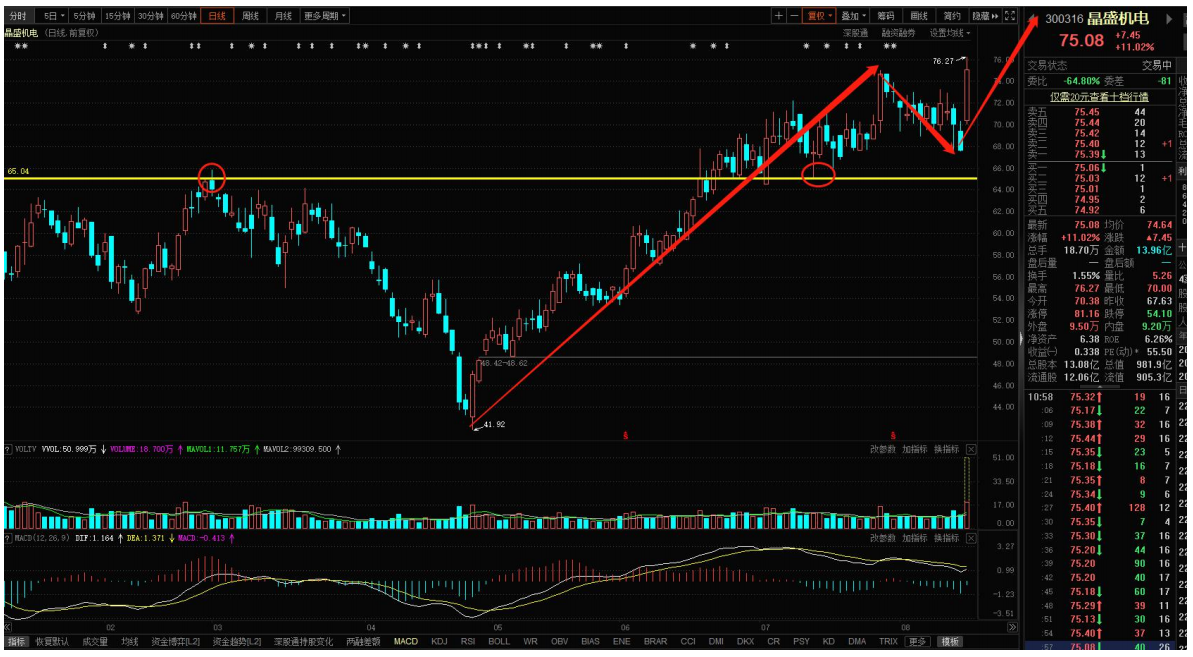The image size is (1193, 657).
Task: Open help for MACD indicator question mark
Action: point(8,538)
